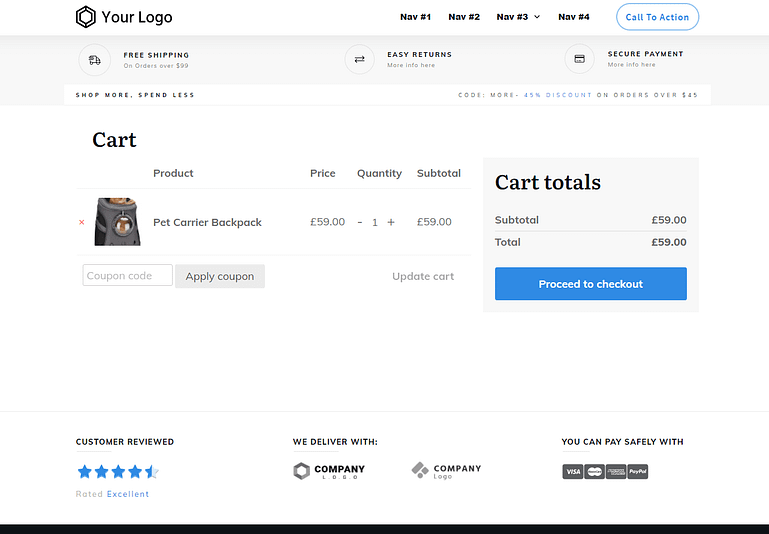The image size is (769, 534).
Task: Click the secure payment card icon
Action: tap(579, 60)
